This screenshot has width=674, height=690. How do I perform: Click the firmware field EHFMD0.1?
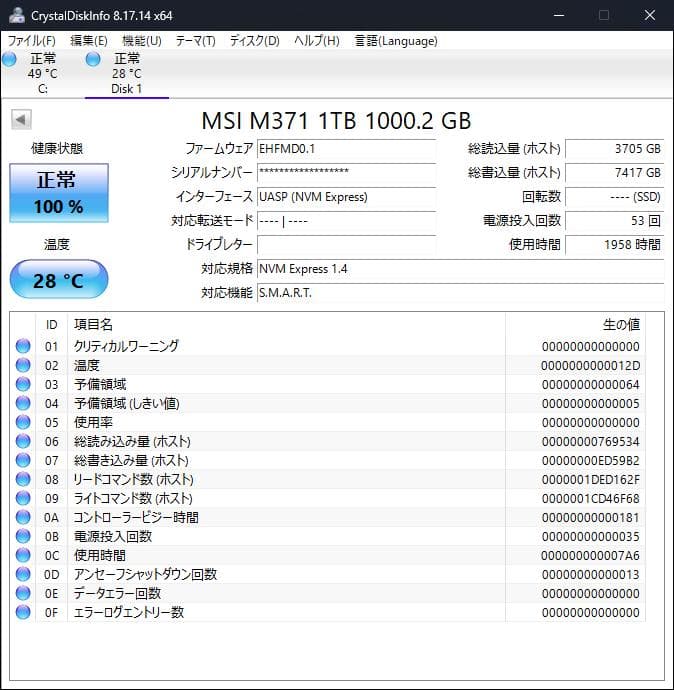pos(346,149)
